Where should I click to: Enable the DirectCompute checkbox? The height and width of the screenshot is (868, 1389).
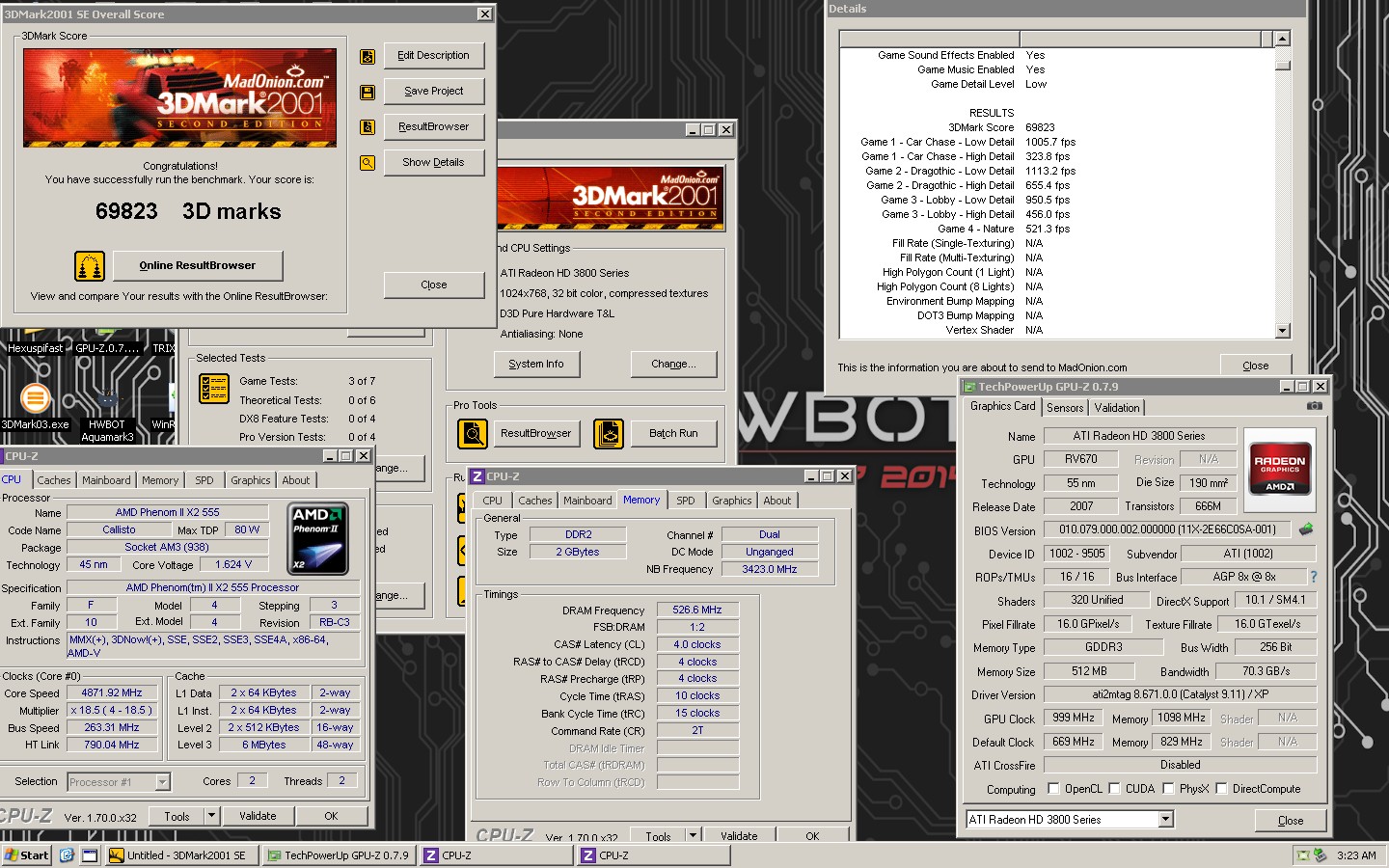tap(1221, 789)
